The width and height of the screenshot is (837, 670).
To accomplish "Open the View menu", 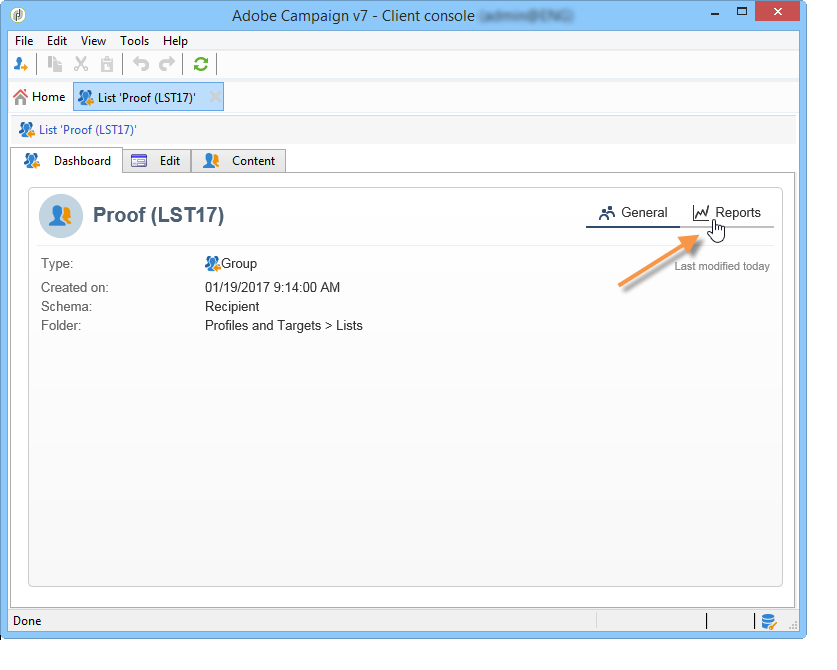I will [x=93, y=41].
